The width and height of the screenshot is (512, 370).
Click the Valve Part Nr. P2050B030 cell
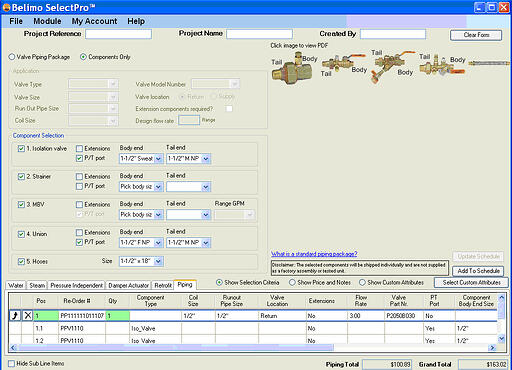tap(403, 316)
